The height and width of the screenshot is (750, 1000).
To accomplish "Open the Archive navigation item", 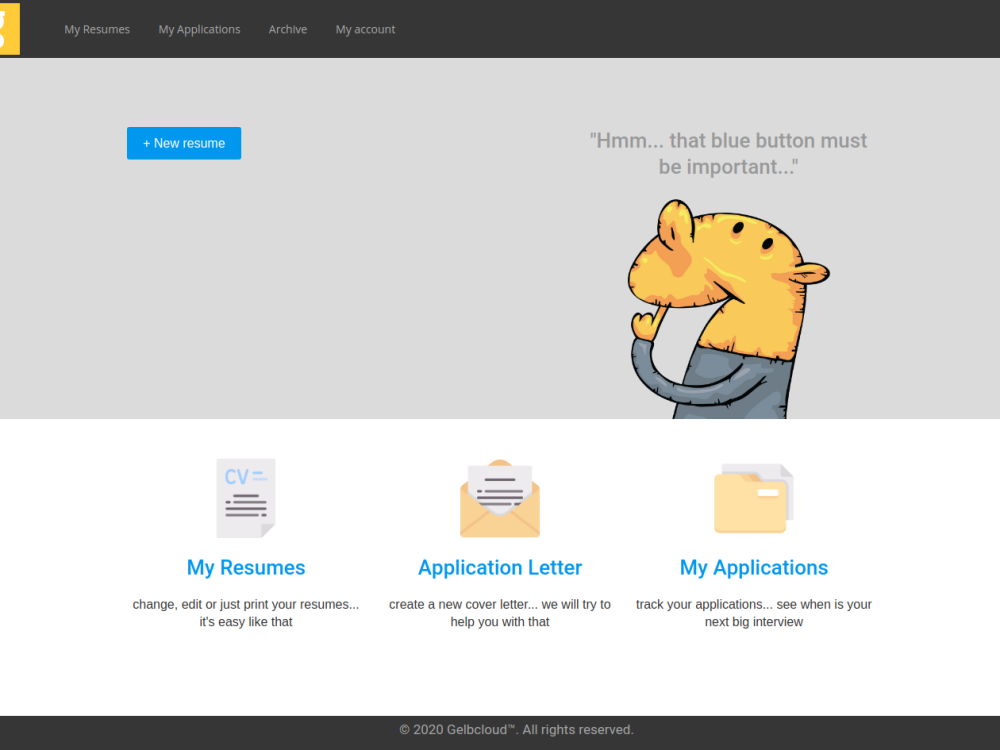I will 288,29.
